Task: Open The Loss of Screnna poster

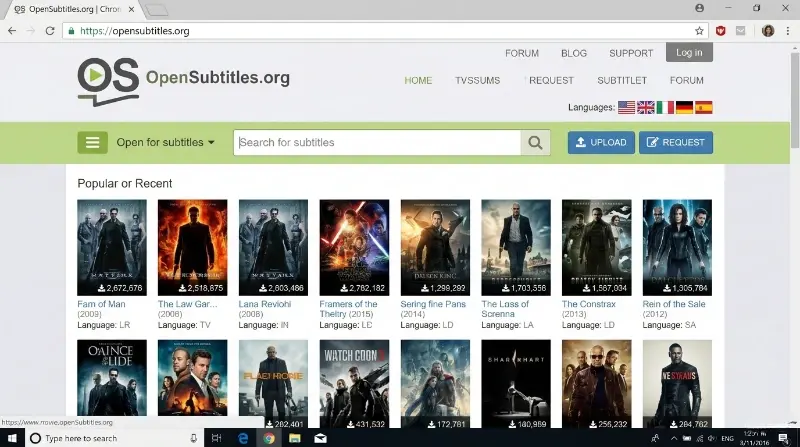Action: (x=516, y=247)
